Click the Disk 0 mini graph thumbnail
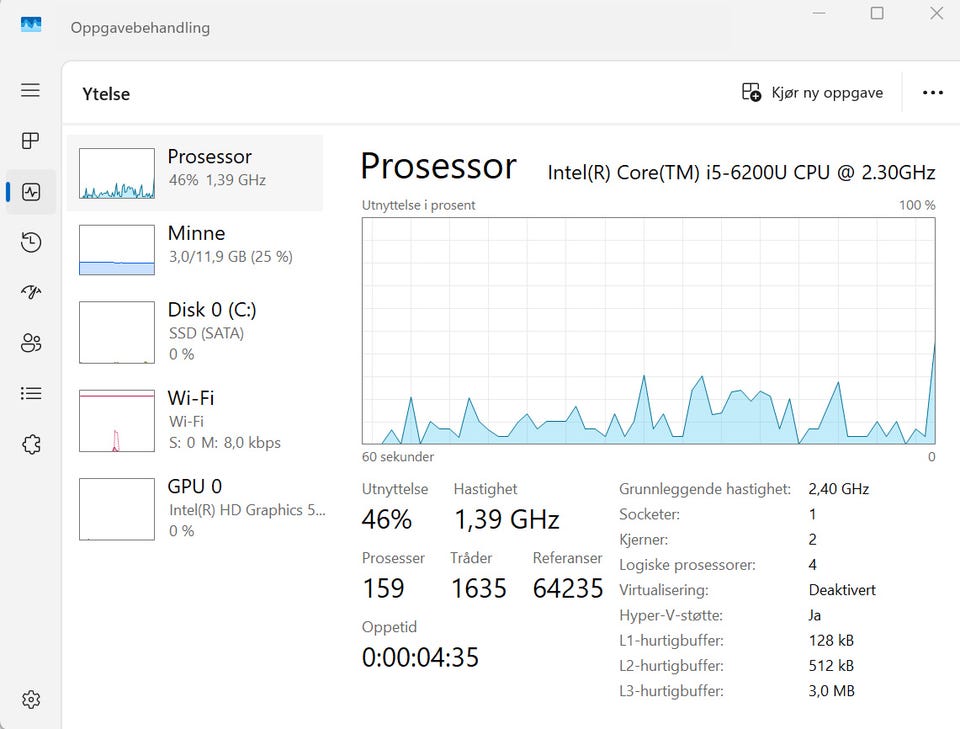 117,332
